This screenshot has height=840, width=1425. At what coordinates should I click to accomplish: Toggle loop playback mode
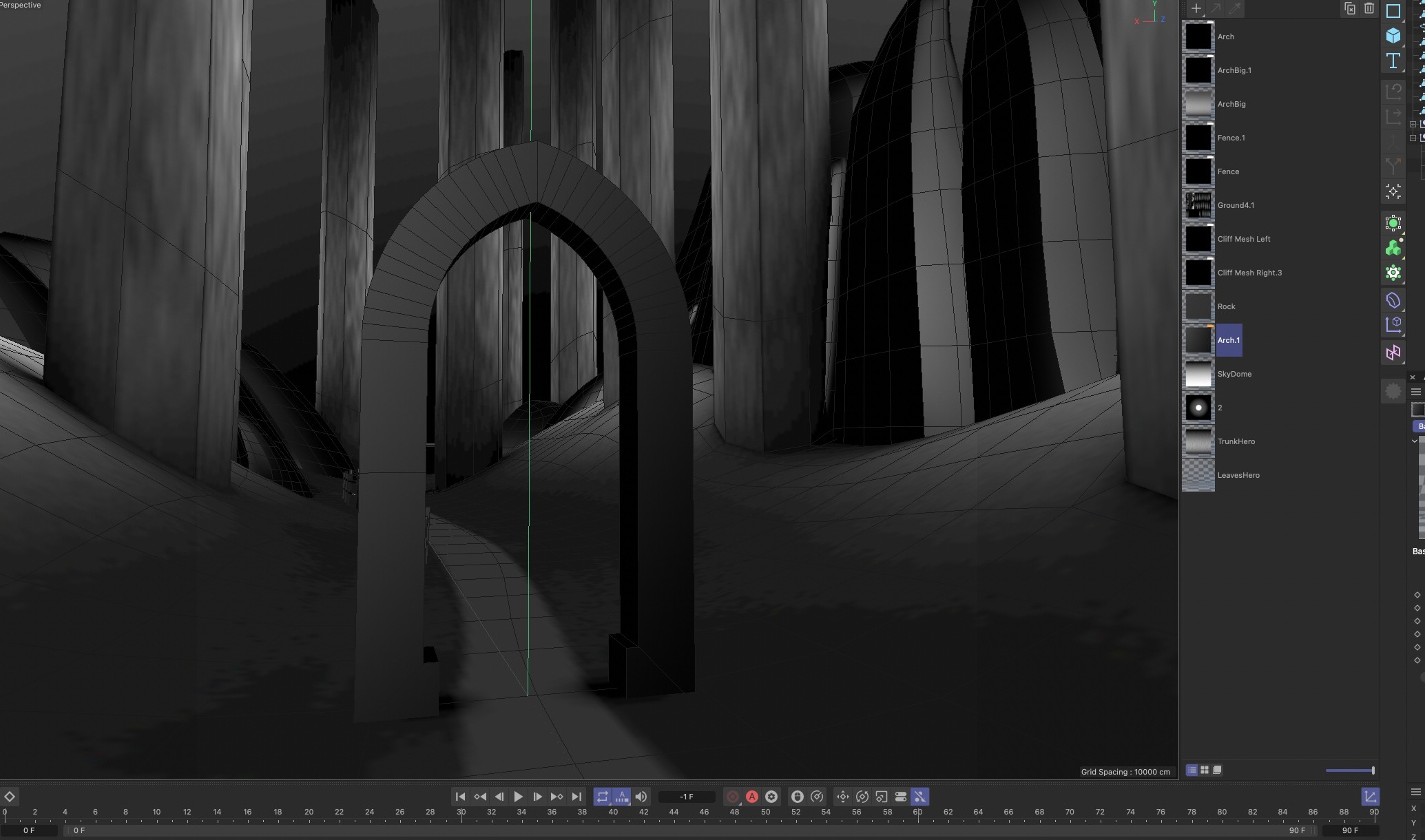tap(602, 797)
